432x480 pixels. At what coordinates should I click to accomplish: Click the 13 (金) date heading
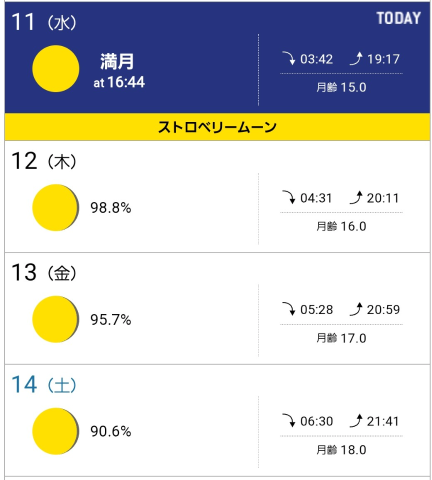[44, 273]
